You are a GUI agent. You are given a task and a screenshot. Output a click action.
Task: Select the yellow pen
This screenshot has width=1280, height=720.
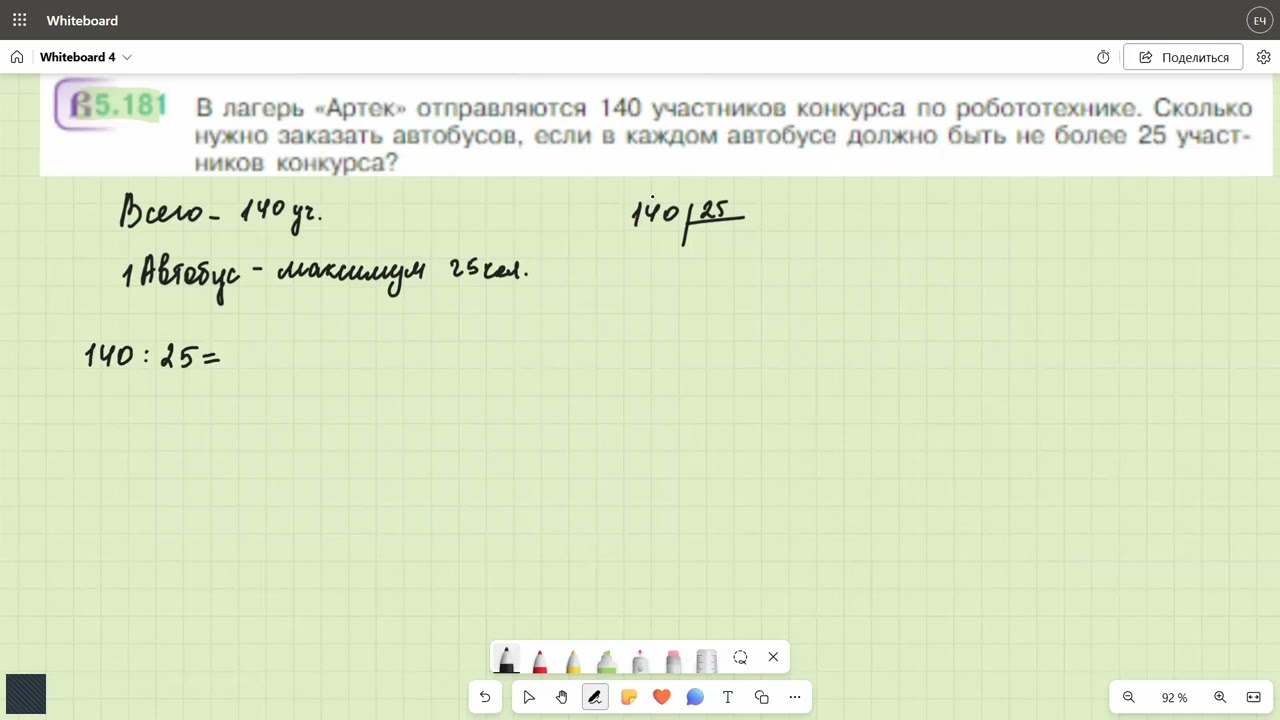573,660
